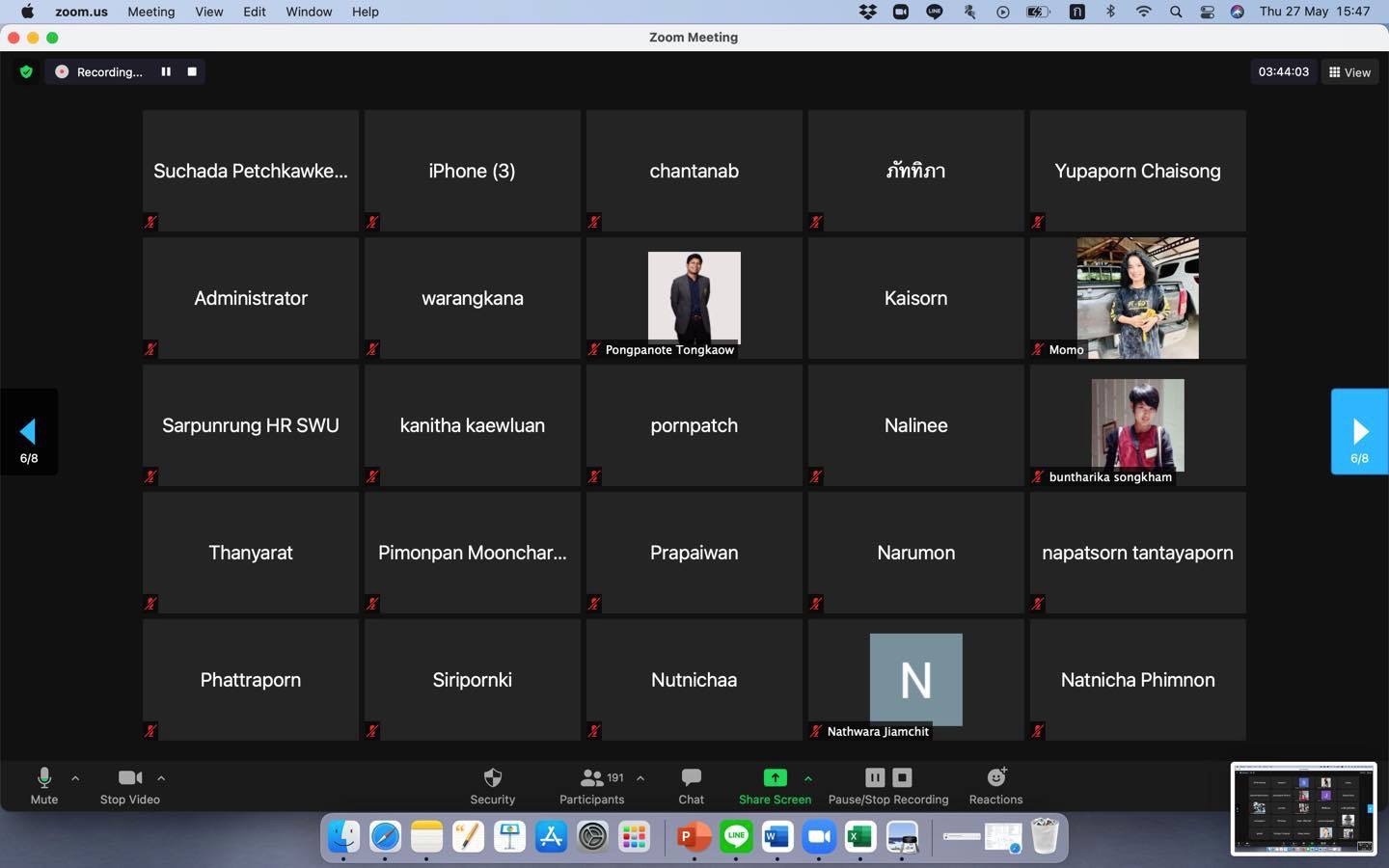Open the Participants panel
The image size is (1389, 868).
click(591, 785)
